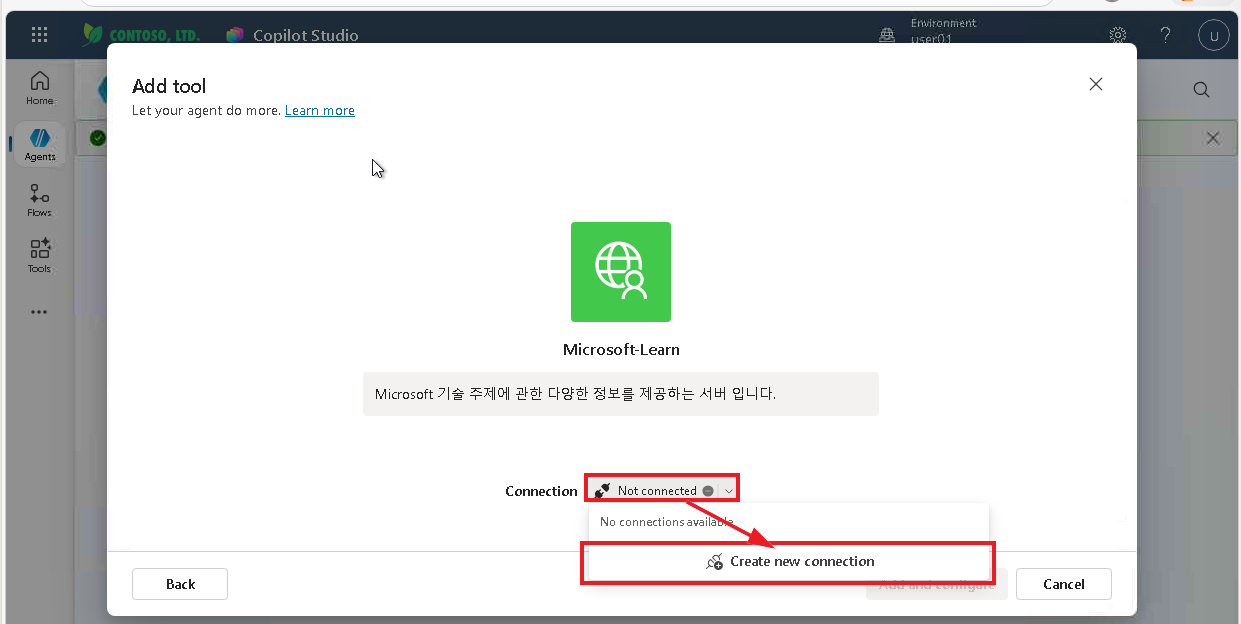Click the Connection label
The image size is (1241, 624).
pos(541,491)
